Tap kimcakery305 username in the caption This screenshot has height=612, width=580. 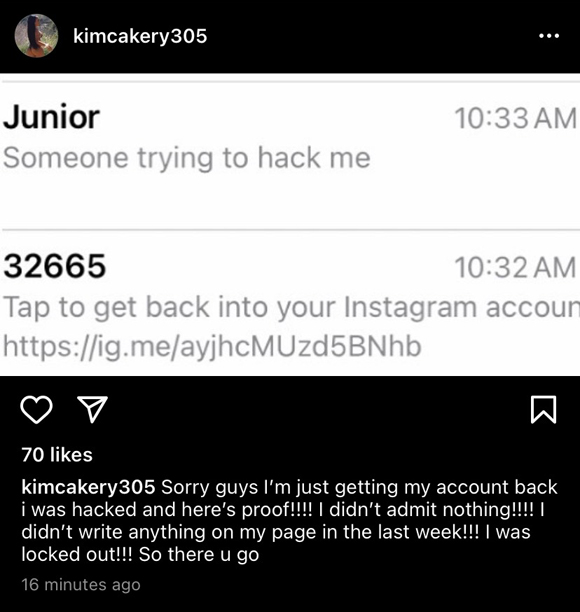pos(88,487)
